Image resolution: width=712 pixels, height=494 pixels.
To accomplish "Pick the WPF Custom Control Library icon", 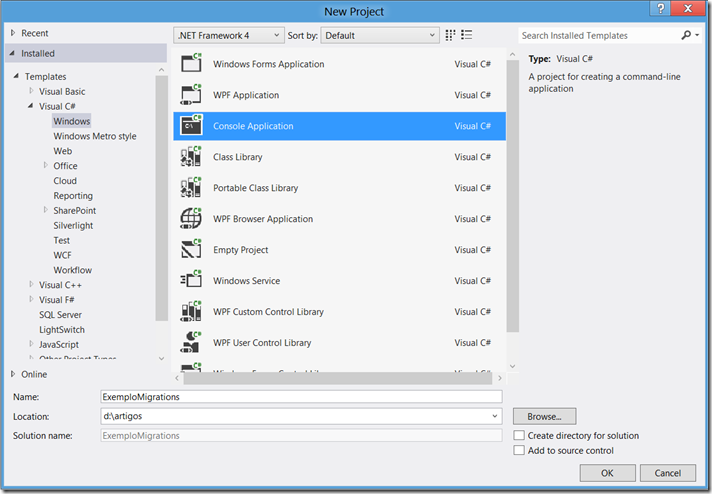I will click(x=191, y=311).
